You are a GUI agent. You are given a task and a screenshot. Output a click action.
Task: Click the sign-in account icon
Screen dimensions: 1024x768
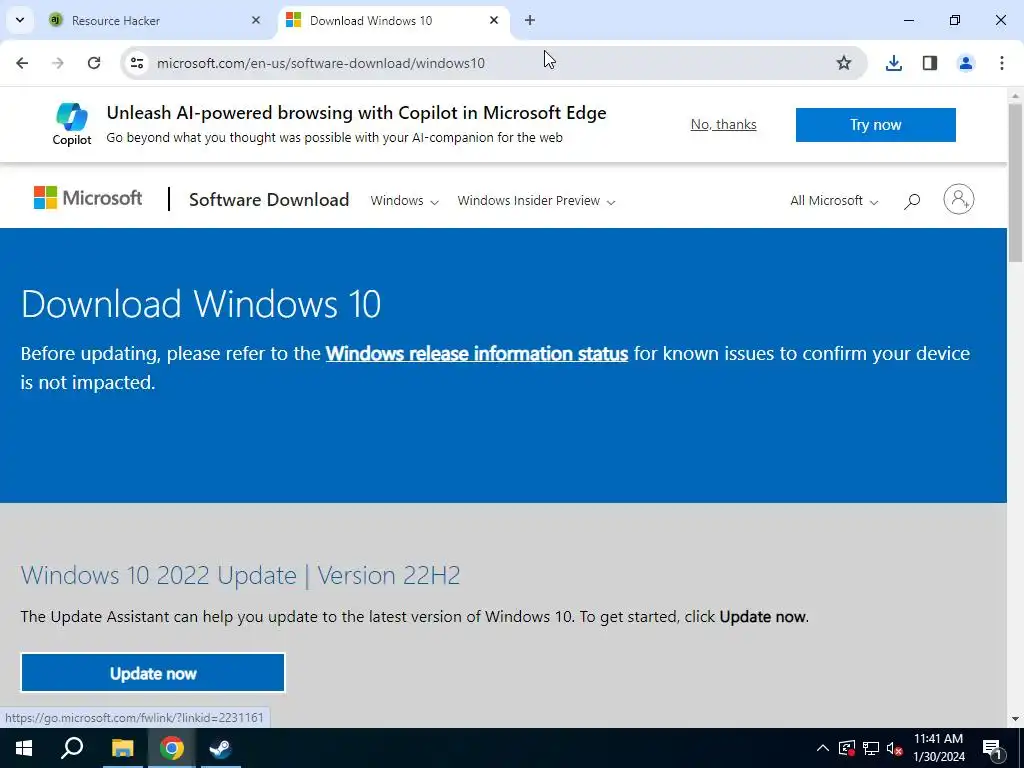click(959, 199)
